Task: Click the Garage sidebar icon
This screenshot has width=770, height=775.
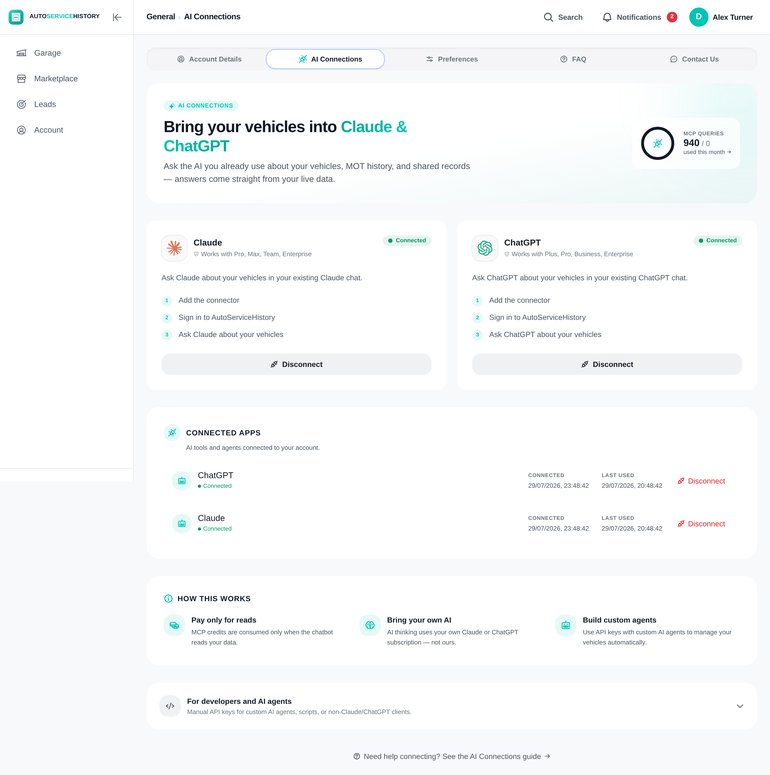Action: pyautogui.click(x=21, y=53)
